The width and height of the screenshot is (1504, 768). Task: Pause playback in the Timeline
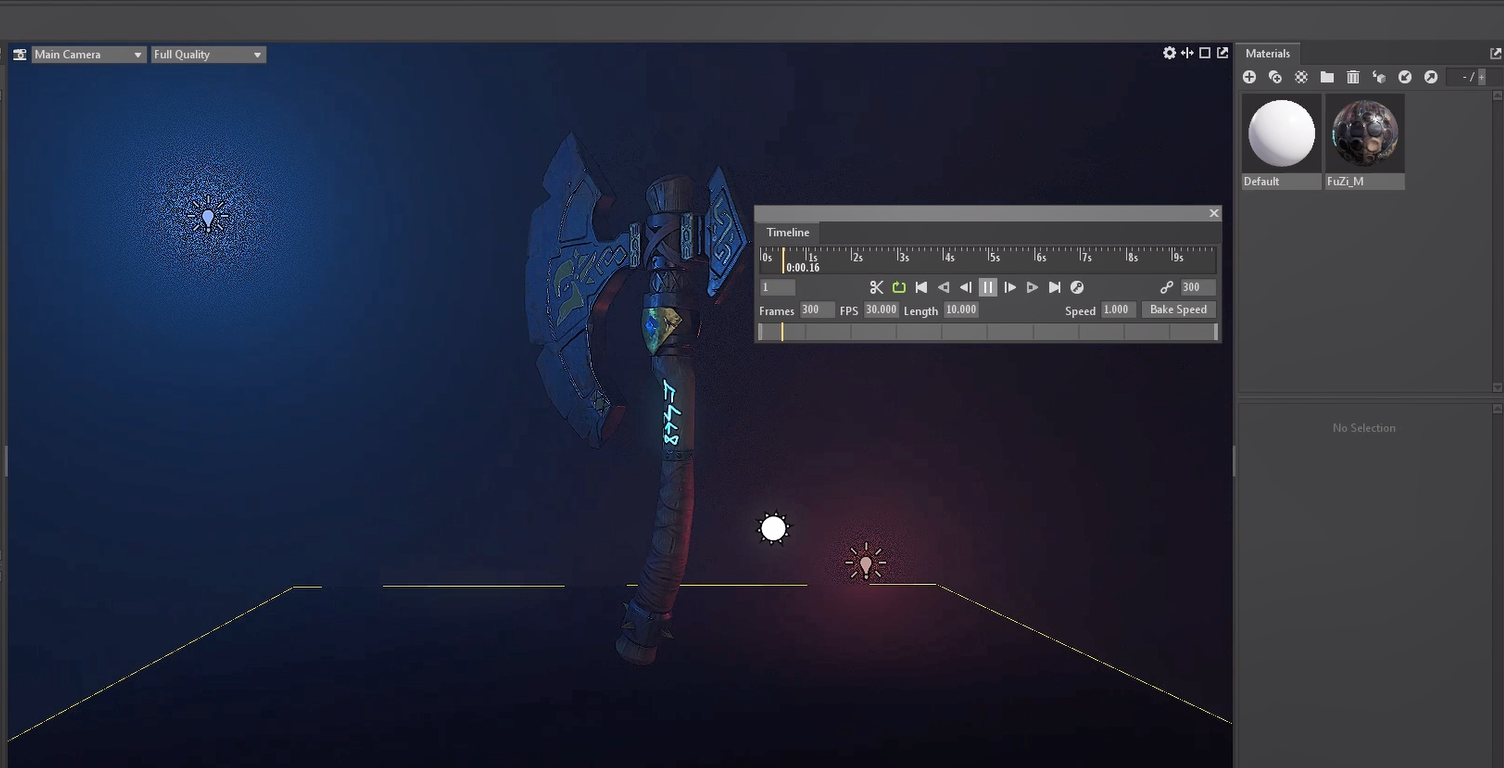pos(987,287)
